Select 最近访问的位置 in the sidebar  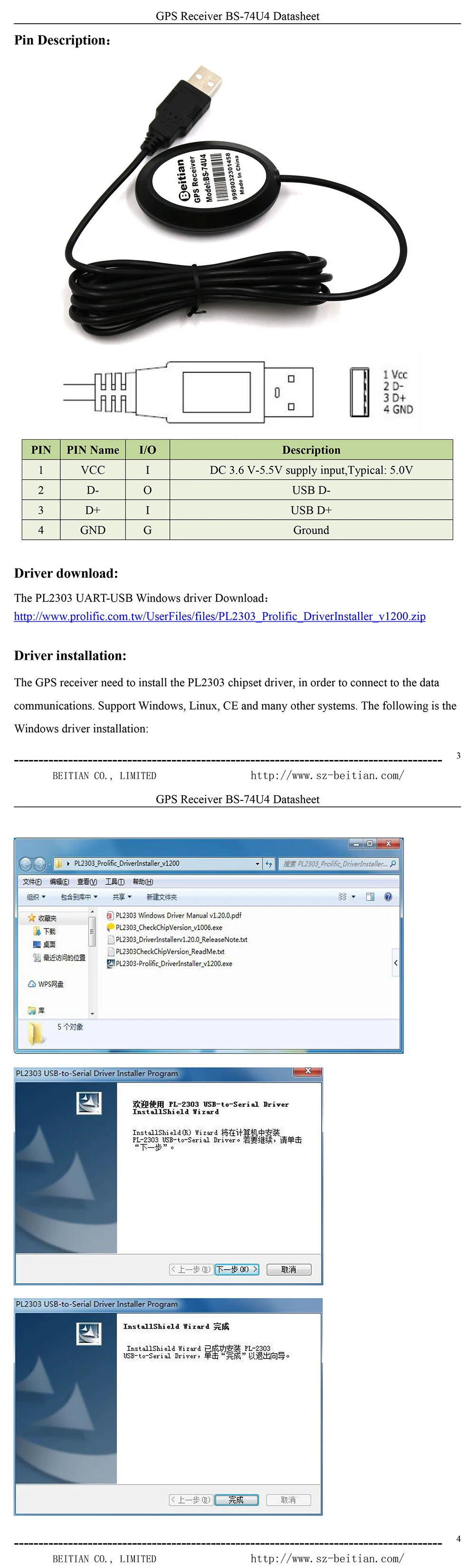pyautogui.click(x=59, y=958)
